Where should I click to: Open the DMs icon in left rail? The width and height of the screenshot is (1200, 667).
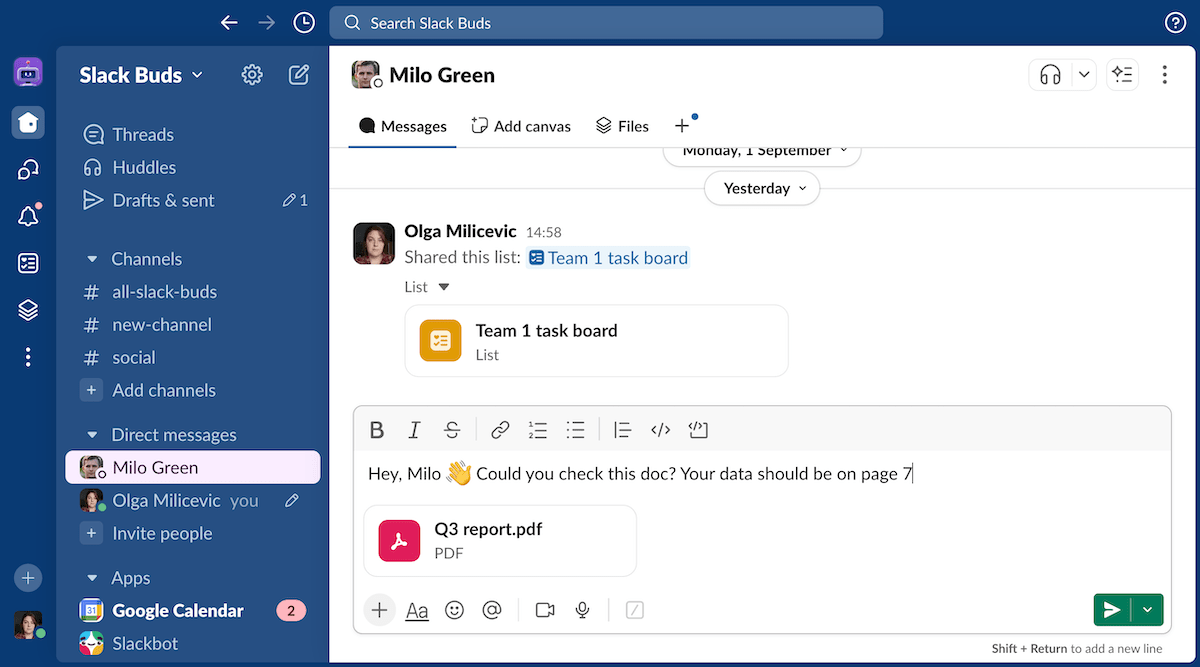(28, 170)
